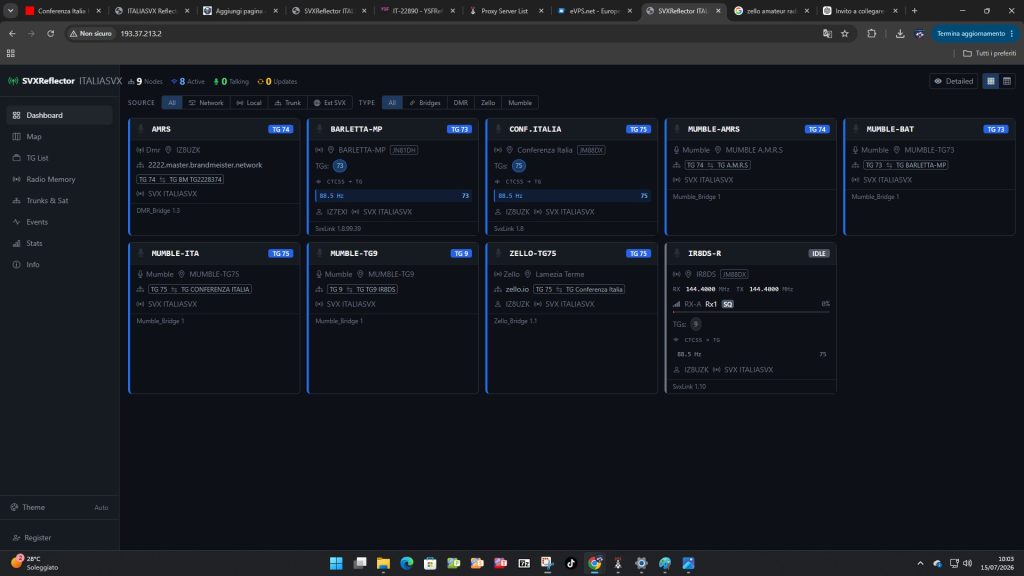Switch to the table list view icon

pyautogui.click(x=1006, y=81)
